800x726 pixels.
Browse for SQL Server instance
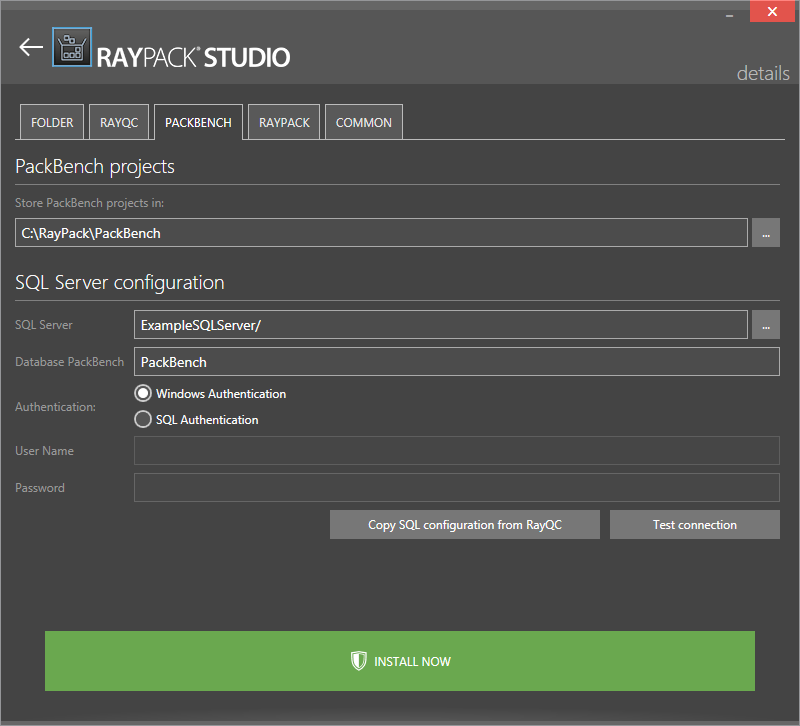[x=765, y=325]
